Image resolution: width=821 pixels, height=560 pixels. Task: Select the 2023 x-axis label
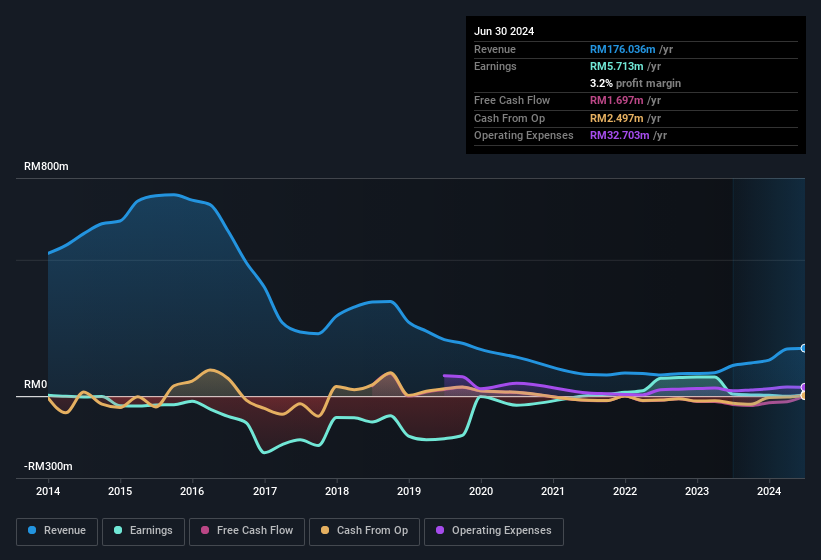pyautogui.click(x=697, y=491)
